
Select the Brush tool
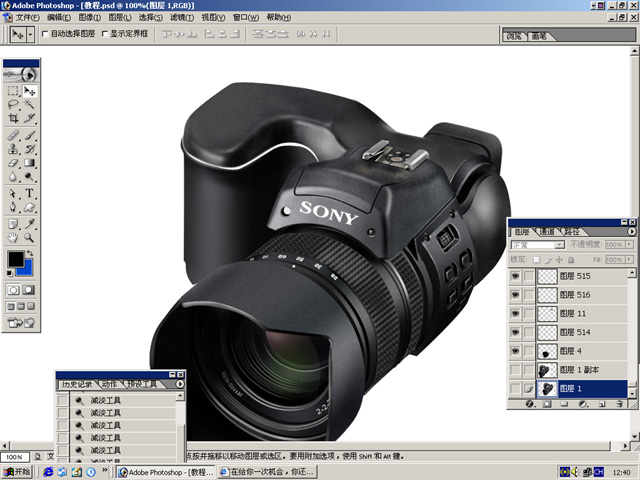pos(29,135)
